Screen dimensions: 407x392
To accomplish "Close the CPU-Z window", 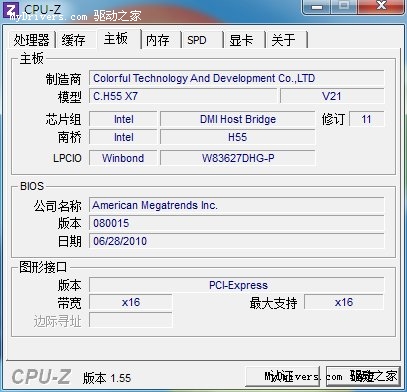I will (x=381, y=7).
